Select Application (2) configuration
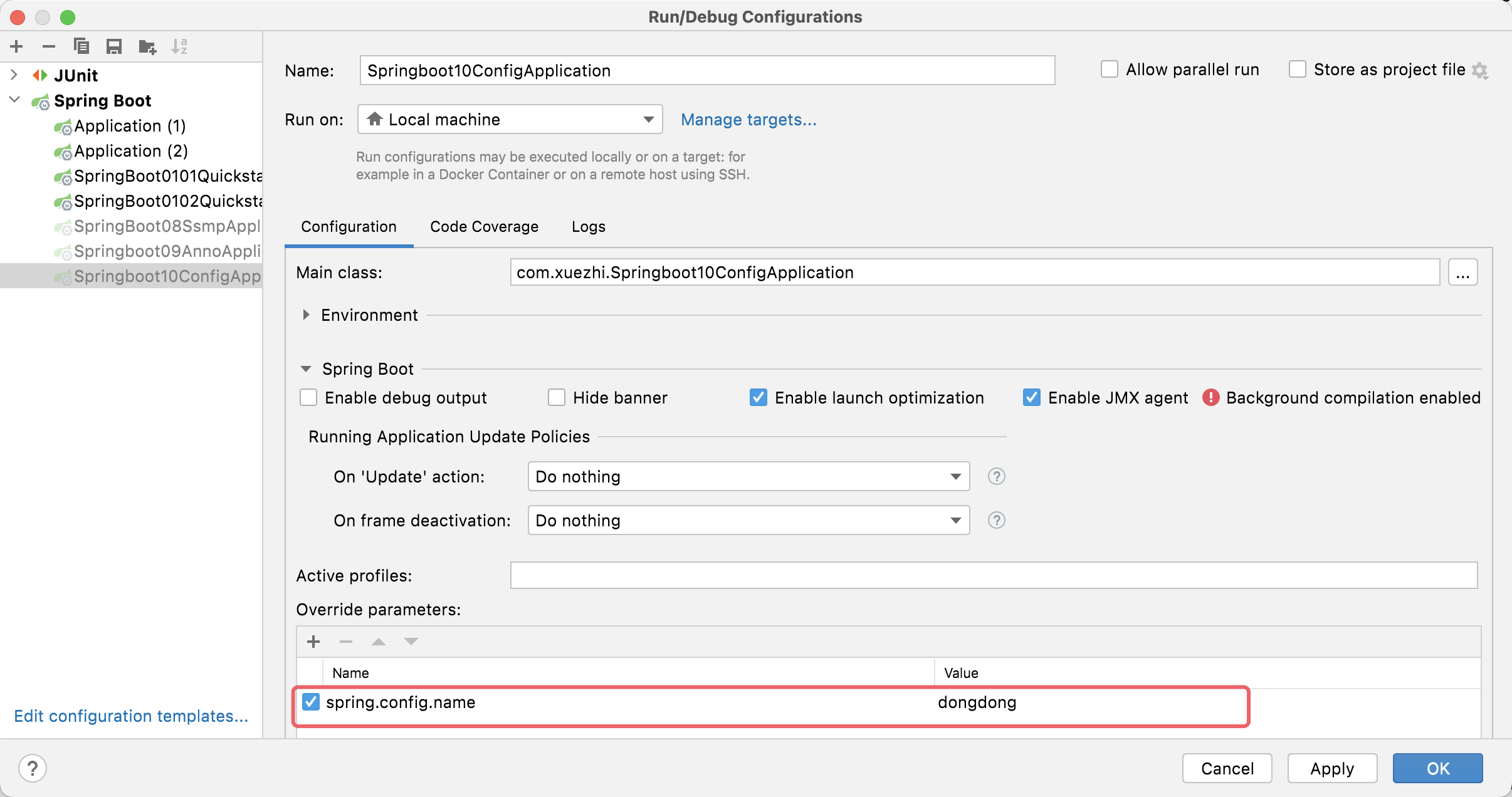Screen dimensions: 1512x797 tap(132, 151)
